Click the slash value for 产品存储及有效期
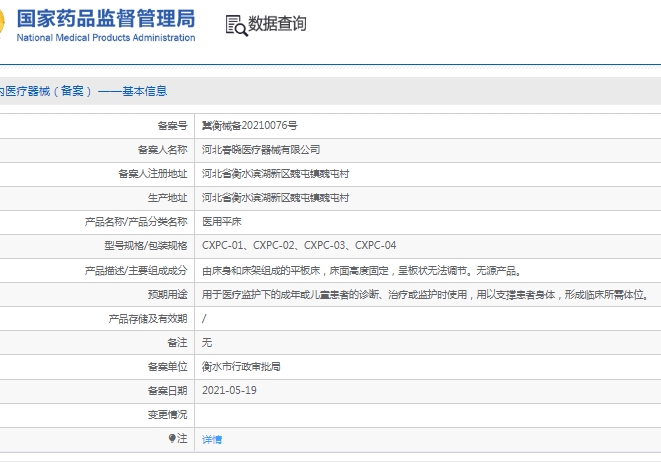Image resolution: width=661 pixels, height=470 pixels. [204, 319]
